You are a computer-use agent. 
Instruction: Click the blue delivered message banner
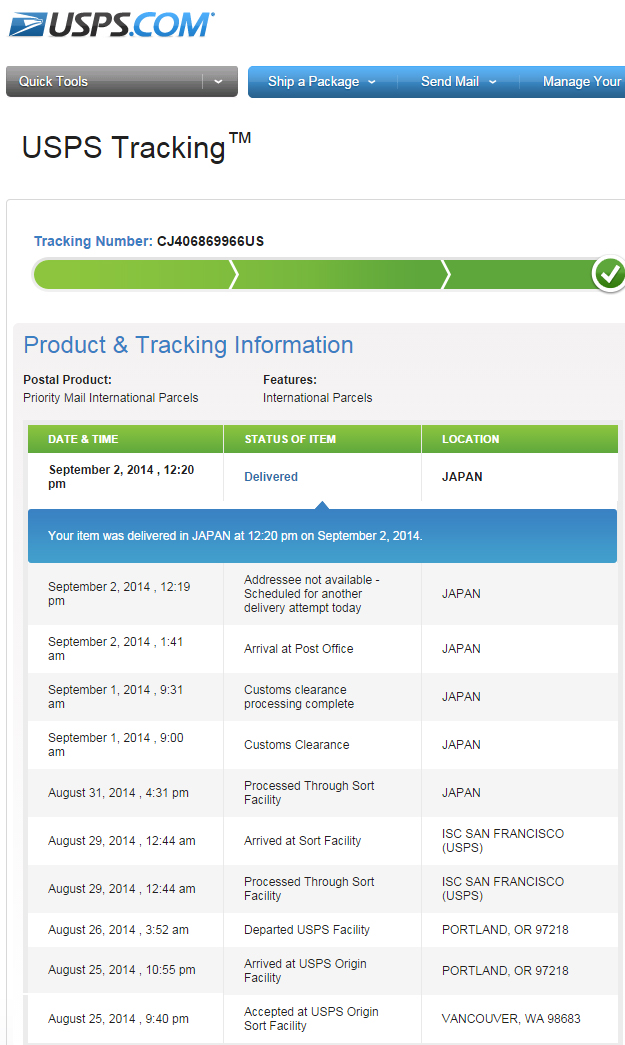322,536
